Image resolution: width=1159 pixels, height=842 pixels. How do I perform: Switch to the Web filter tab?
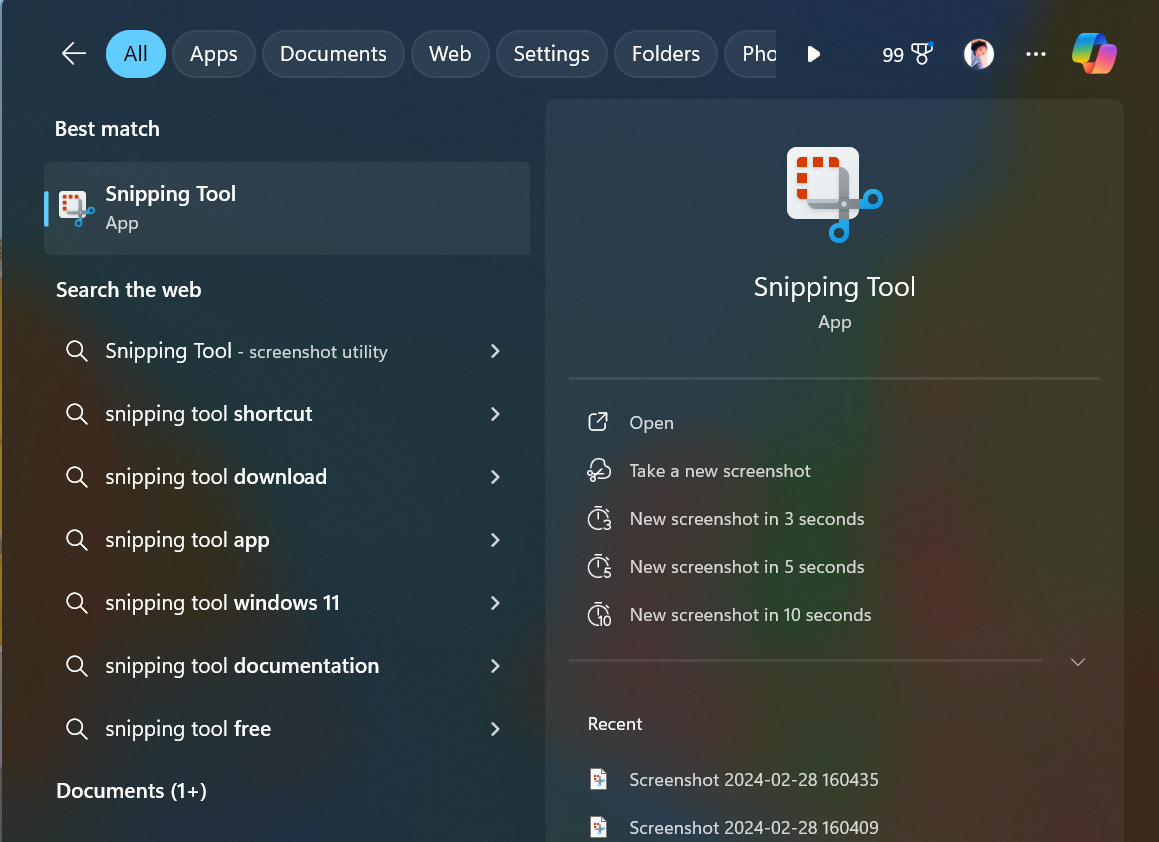[450, 54]
